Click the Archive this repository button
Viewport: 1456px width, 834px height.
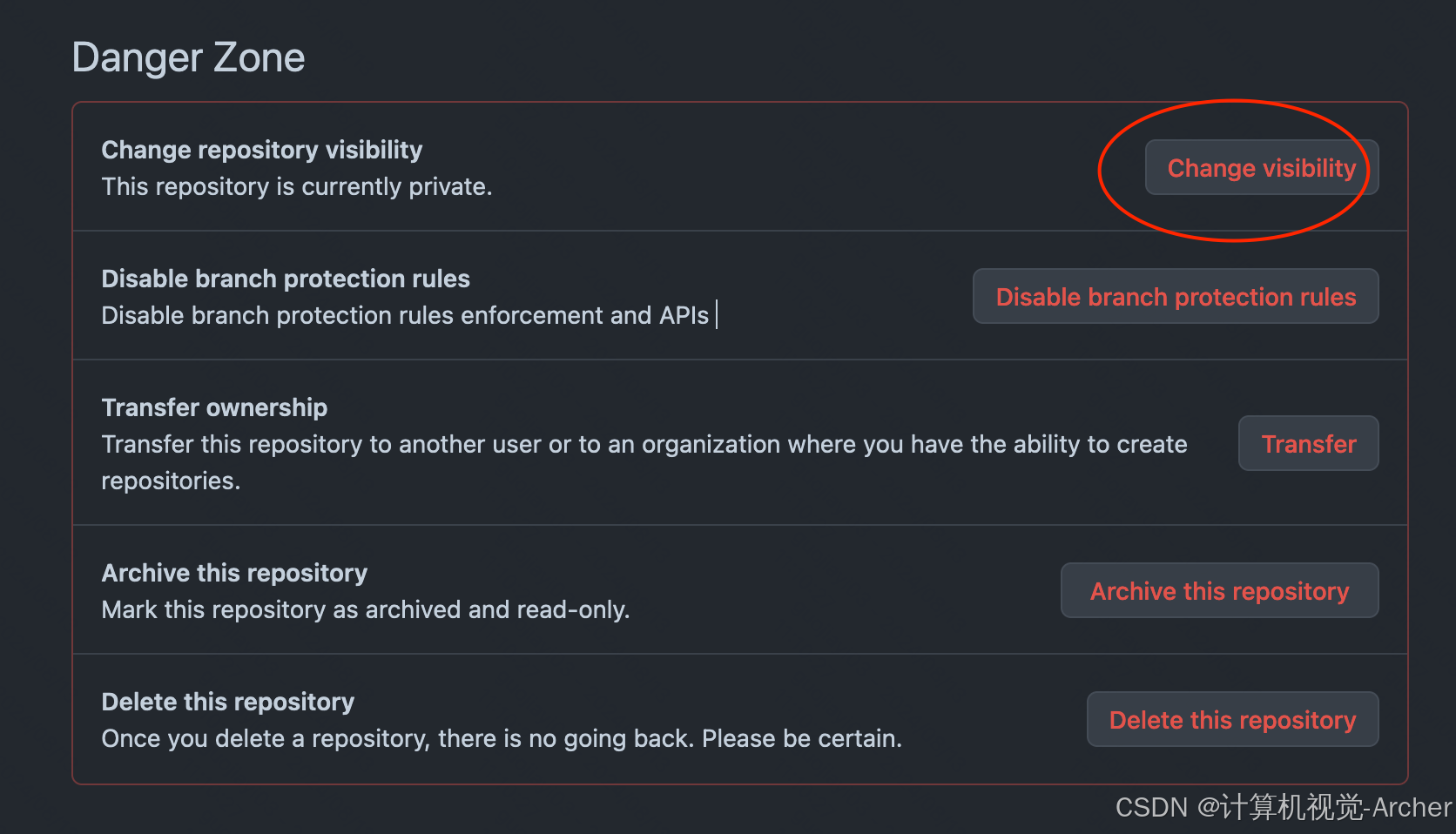[x=1218, y=590]
